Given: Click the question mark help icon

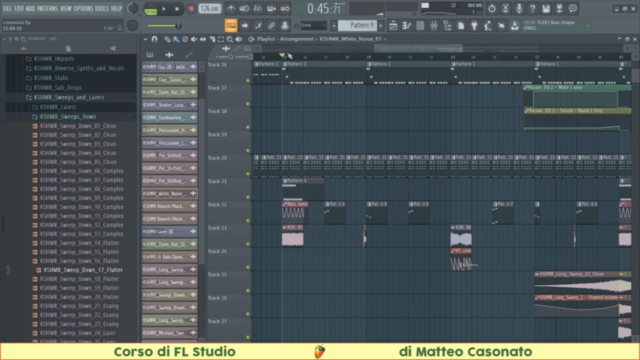Looking at the screenshot, I should [x=532, y=9].
